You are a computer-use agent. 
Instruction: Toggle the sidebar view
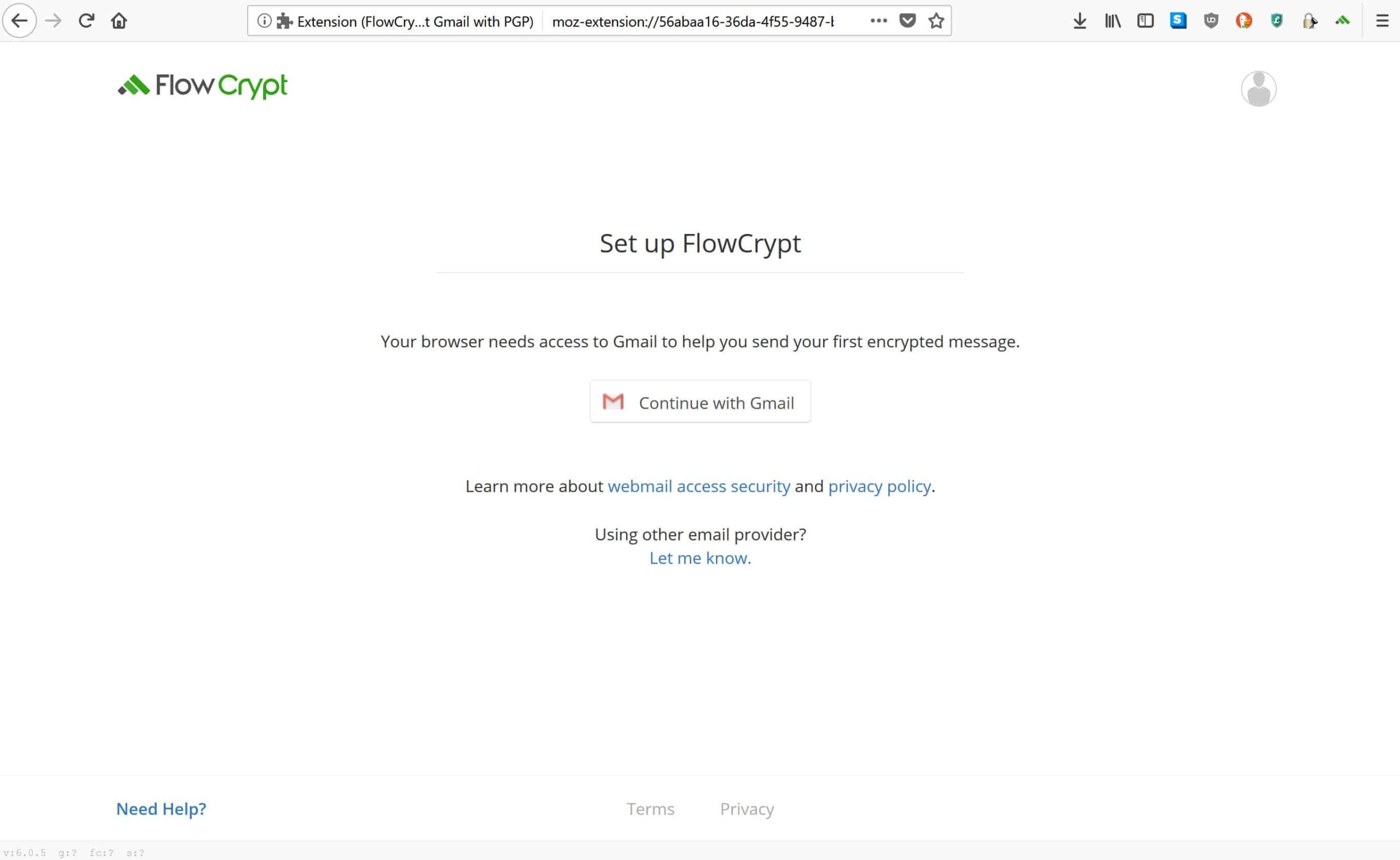point(1145,21)
